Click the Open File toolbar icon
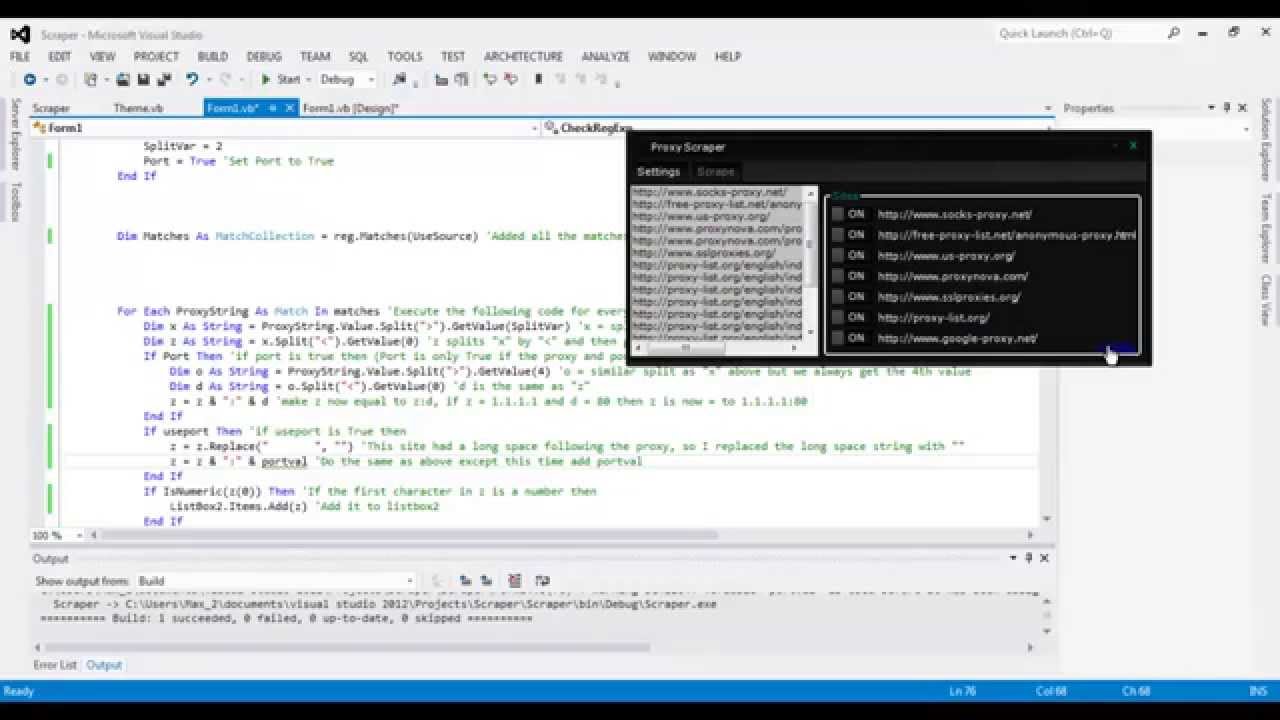 [x=123, y=79]
